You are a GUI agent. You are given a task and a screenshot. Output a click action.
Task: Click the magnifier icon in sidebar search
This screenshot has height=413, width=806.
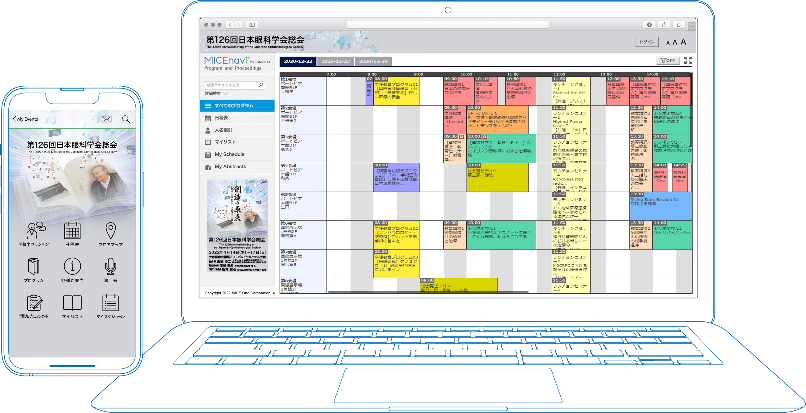tap(261, 85)
